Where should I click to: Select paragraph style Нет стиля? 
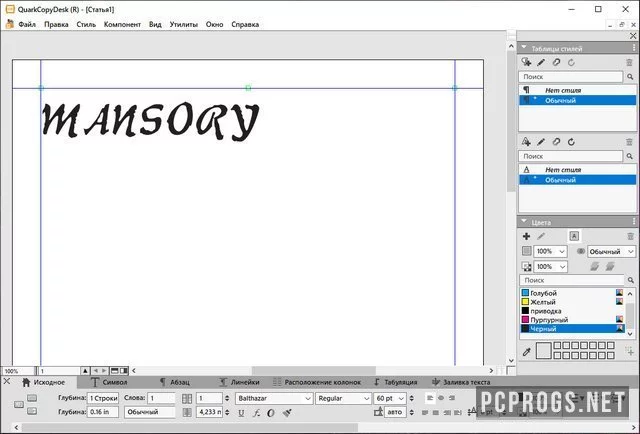click(x=578, y=90)
